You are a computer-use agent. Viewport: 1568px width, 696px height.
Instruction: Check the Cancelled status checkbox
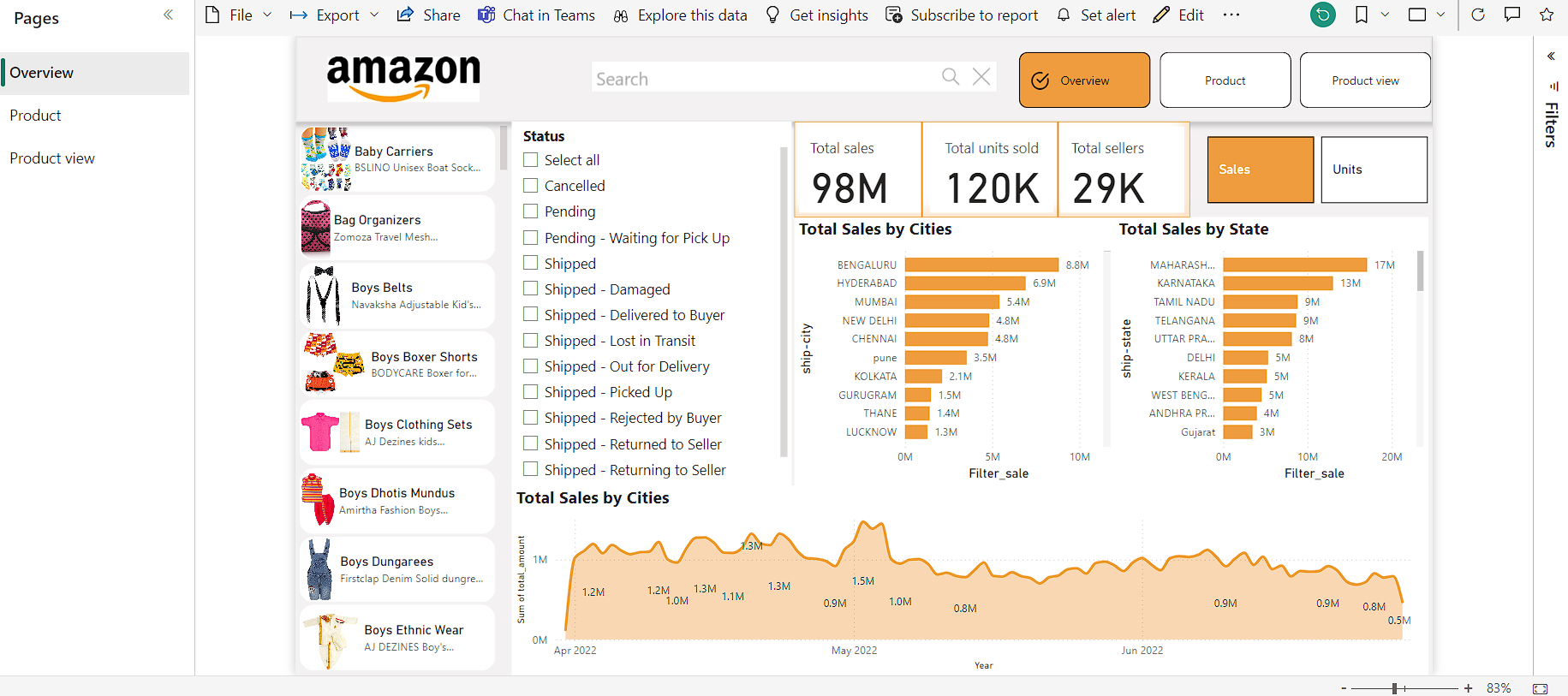[x=531, y=185]
